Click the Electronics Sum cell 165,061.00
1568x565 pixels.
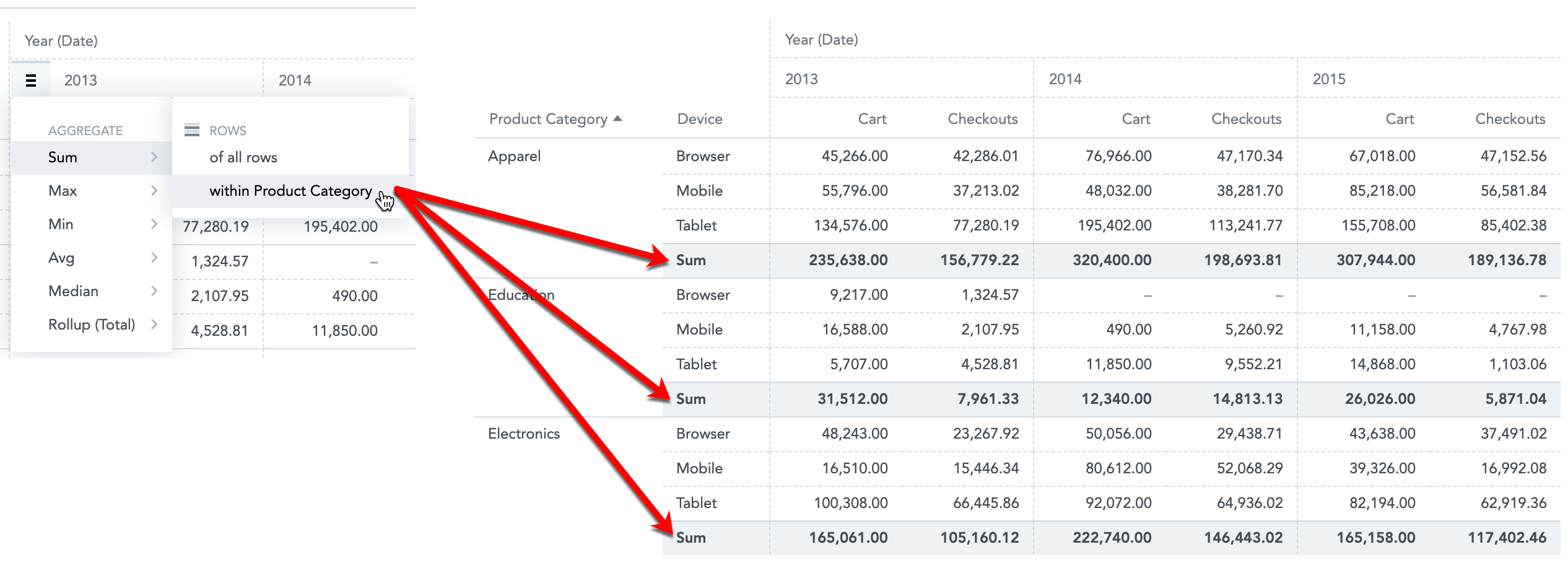[848, 538]
